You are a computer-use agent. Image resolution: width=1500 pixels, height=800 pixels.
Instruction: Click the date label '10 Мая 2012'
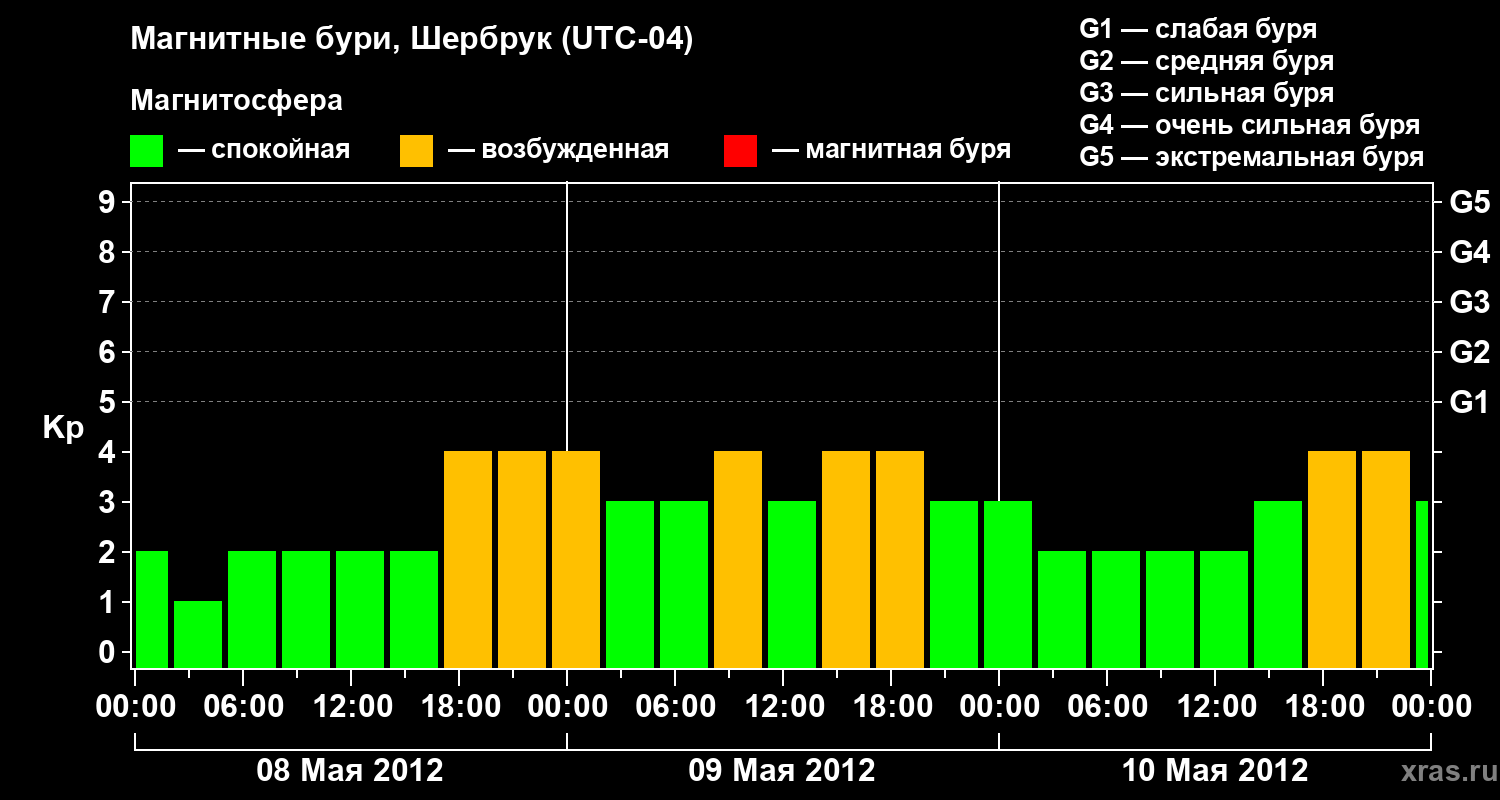pyautogui.click(x=1214, y=770)
